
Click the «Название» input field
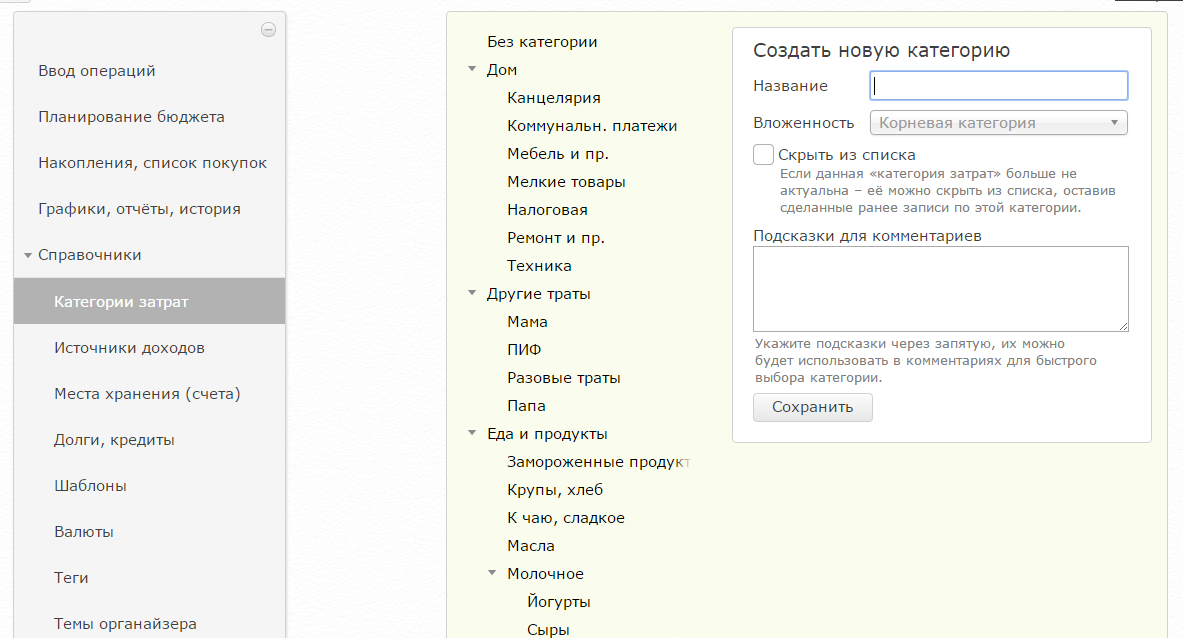pos(998,85)
